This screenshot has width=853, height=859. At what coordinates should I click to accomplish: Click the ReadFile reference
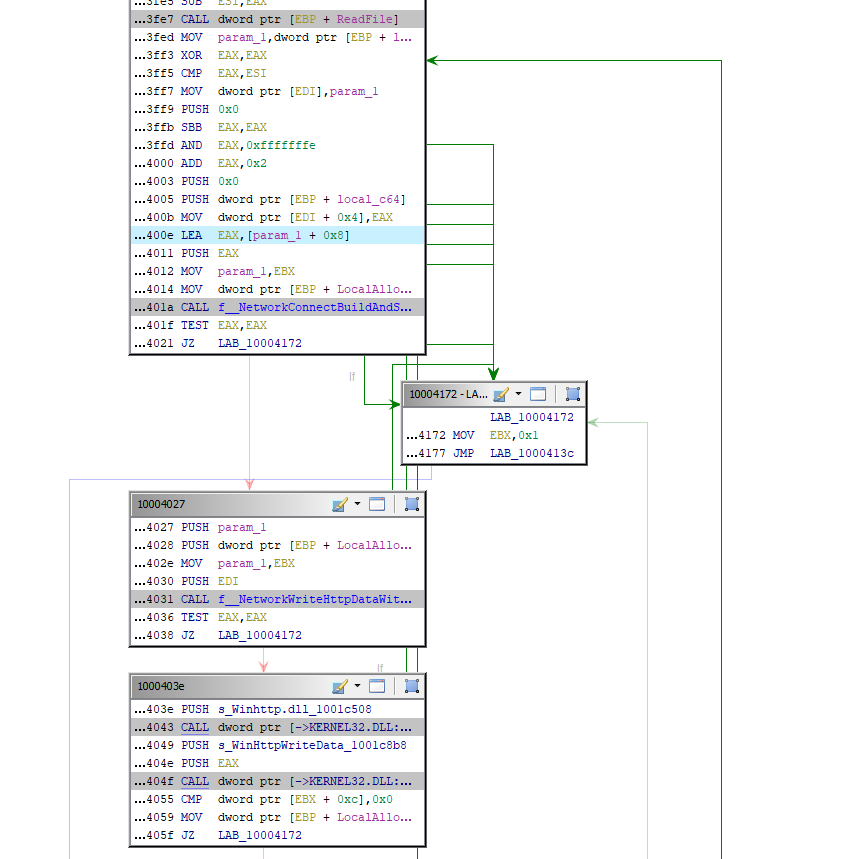pyautogui.click(x=347, y=19)
